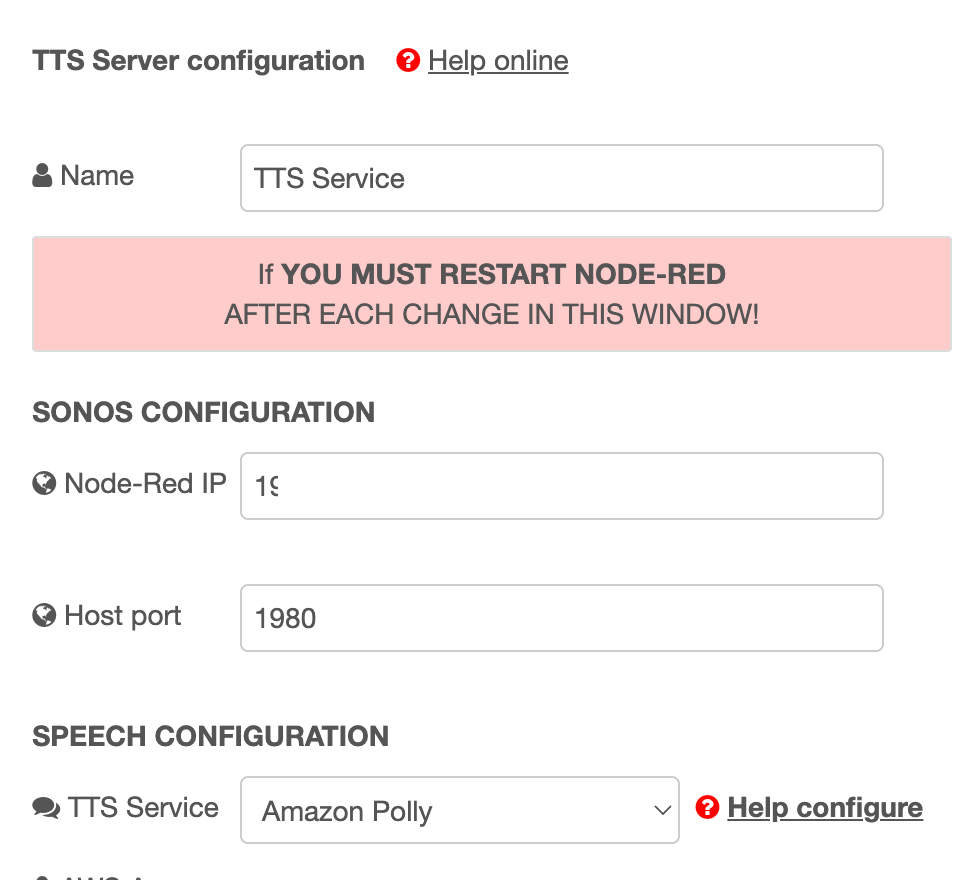Click the red question mark beside Help configure
The width and height of the screenshot is (968, 880).
tap(707, 807)
